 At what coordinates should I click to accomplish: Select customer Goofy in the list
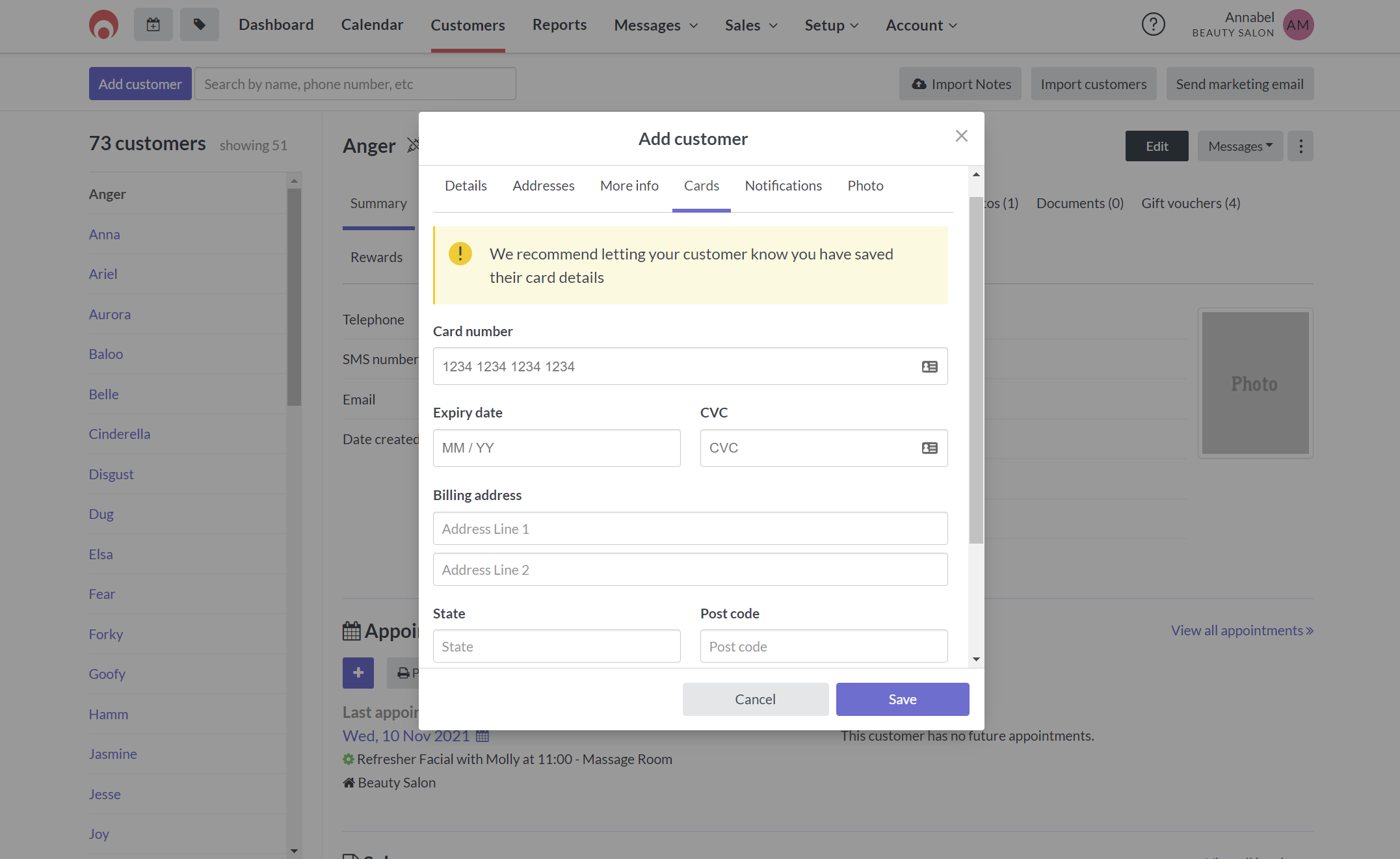tap(107, 674)
